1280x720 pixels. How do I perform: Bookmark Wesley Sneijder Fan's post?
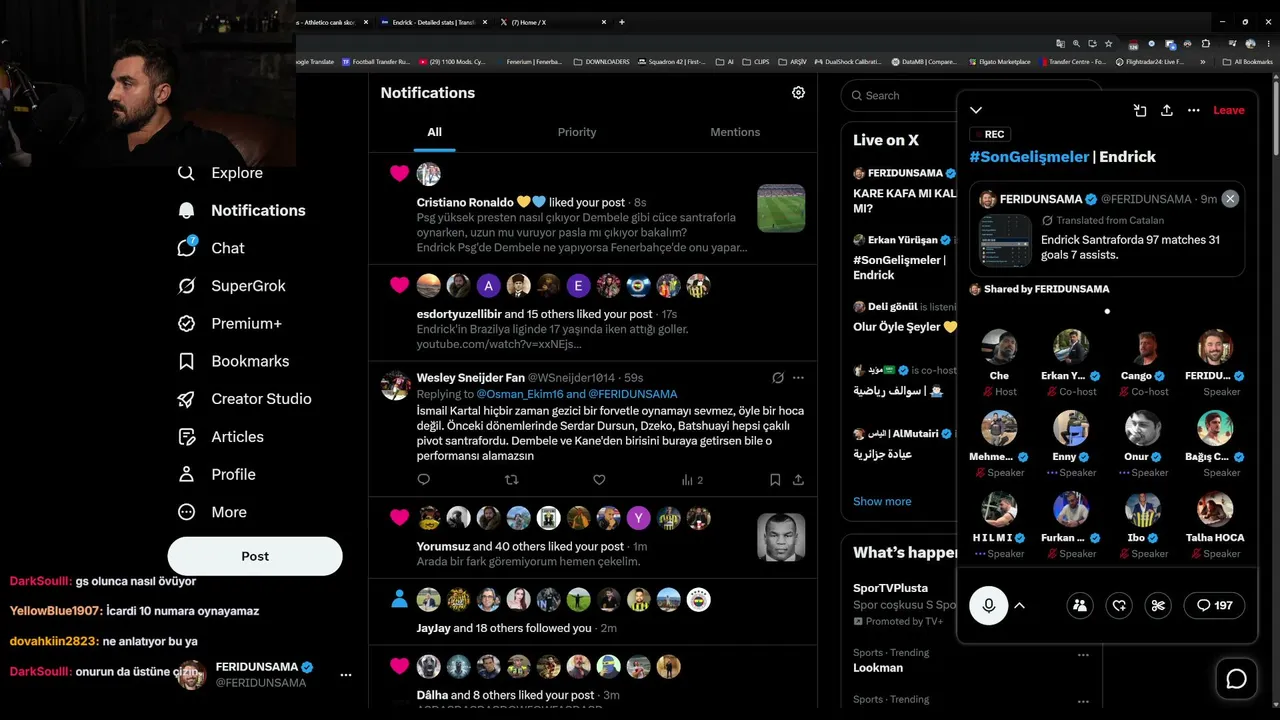pyautogui.click(x=775, y=480)
